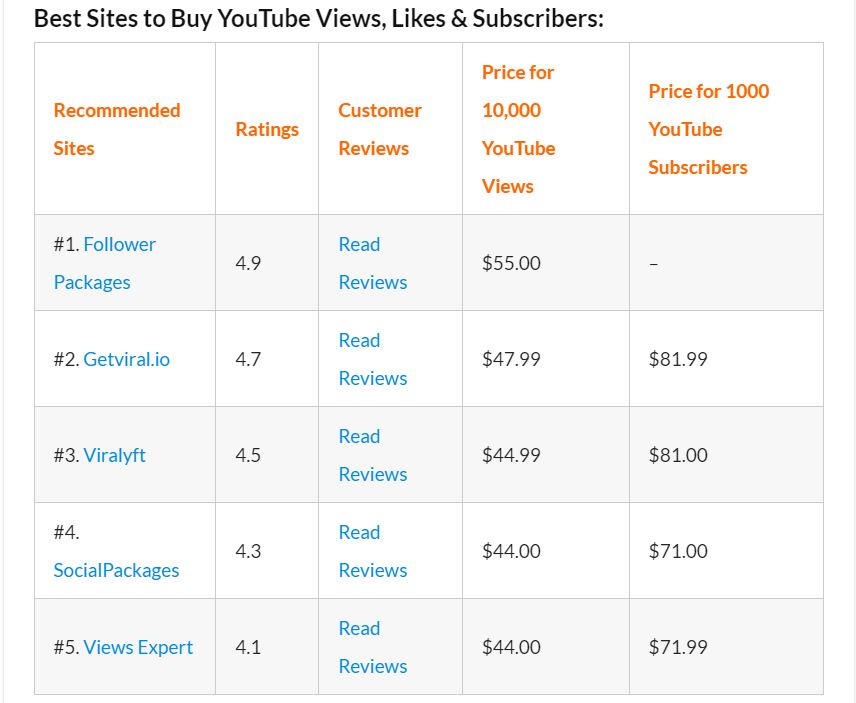
Task: Click the Recommended Sites column header
Action: coord(116,129)
